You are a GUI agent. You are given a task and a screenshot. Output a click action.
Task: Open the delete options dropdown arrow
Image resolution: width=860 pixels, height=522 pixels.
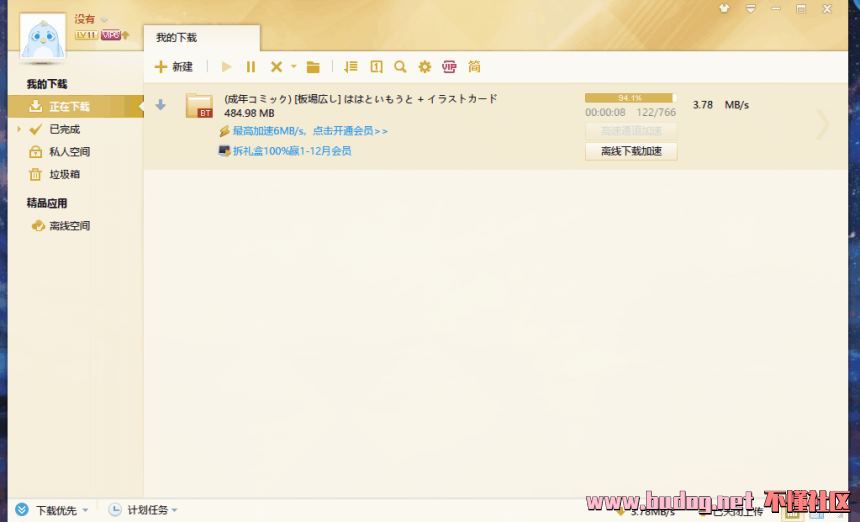[293, 67]
